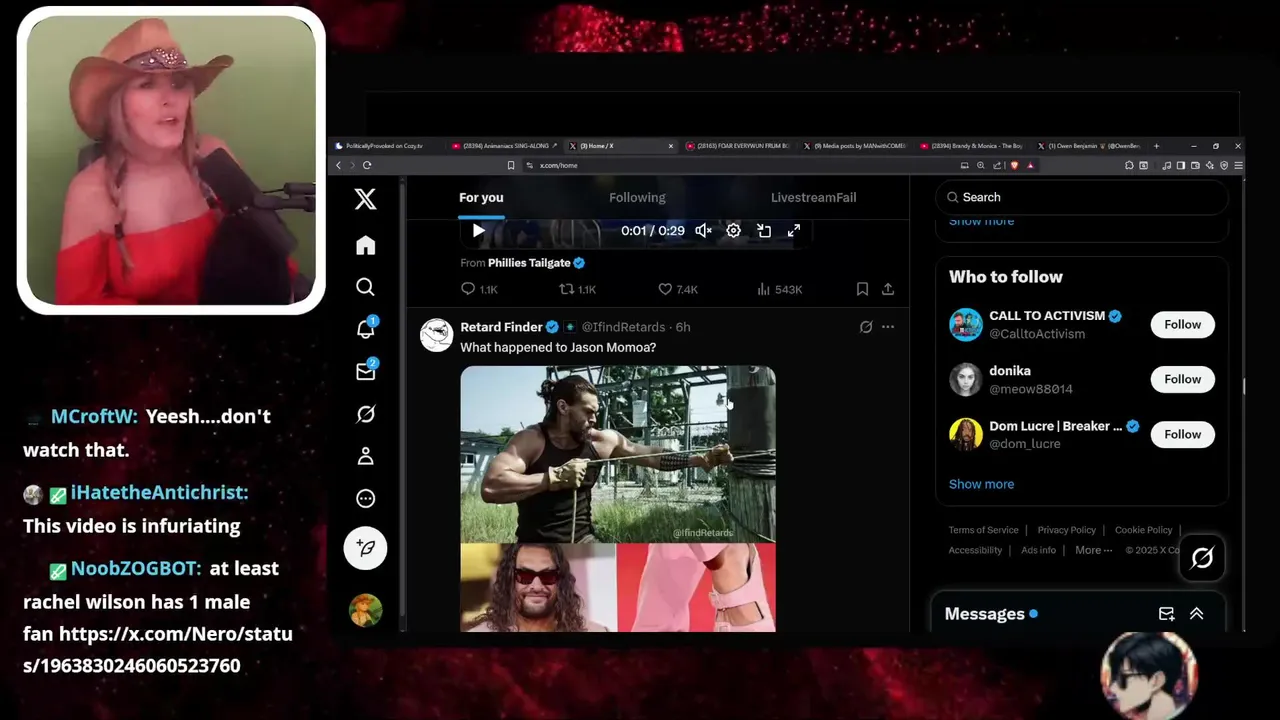This screenshot has width=1280, height=720.
Task: Open Privacy Policy link
Action: tap(1066, 530)
